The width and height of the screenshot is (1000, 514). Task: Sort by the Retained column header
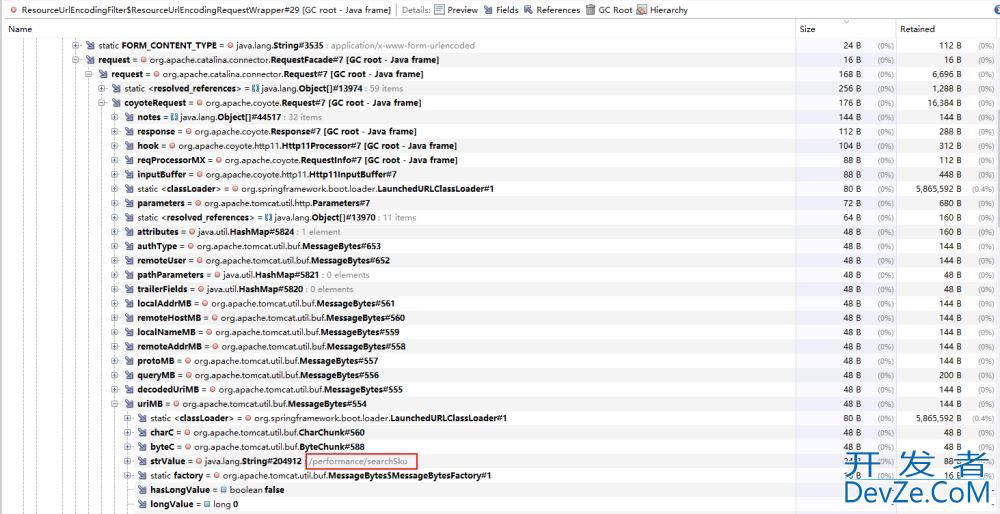[917, 29]
